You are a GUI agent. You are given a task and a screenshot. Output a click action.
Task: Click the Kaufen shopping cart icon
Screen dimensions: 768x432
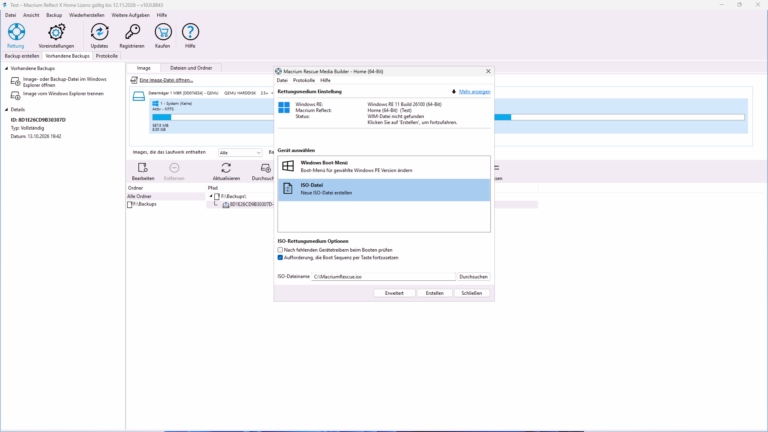click(x=163, y=32)
